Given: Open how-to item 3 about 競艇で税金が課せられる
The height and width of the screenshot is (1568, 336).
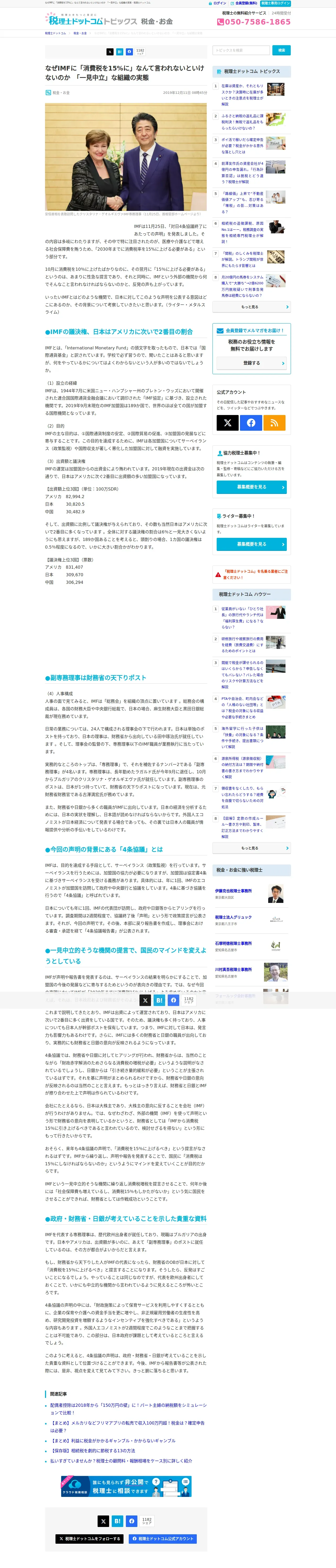Looking at the screenshot, I should click(x=243, y=675).
